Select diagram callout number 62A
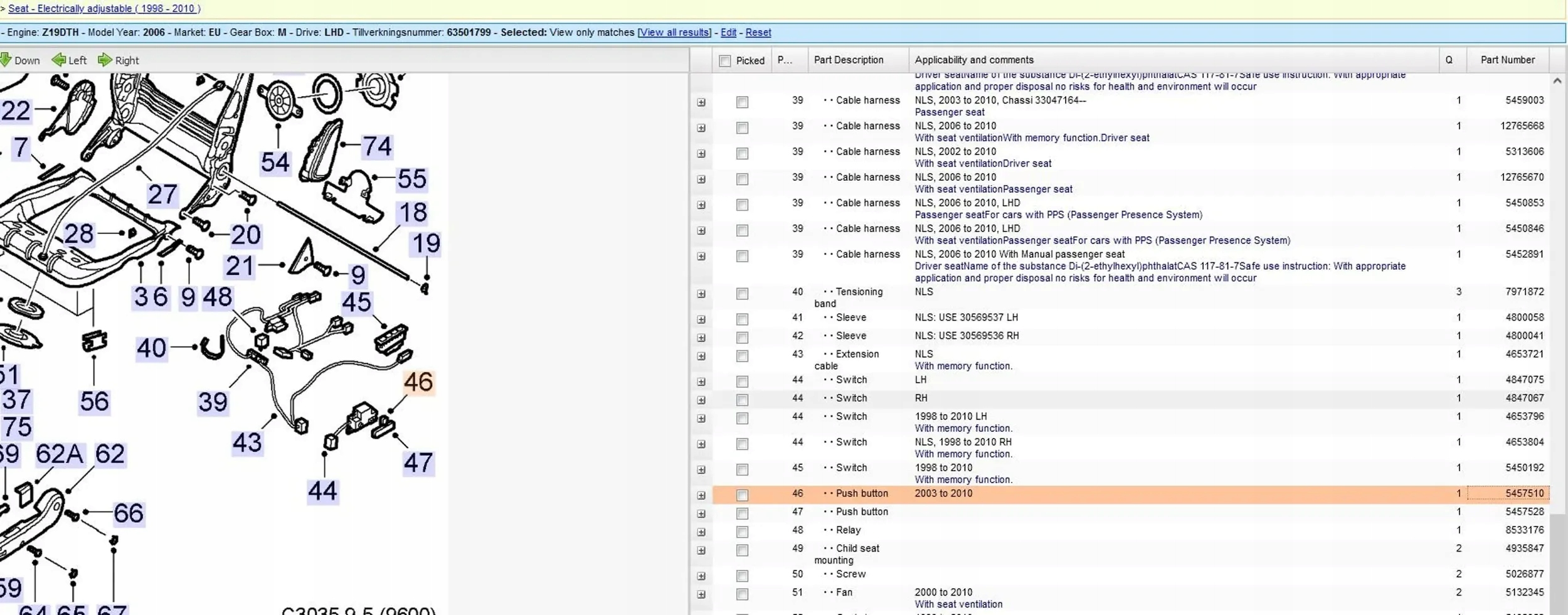This screenshot has height=615, width=1568. (60, 454)
